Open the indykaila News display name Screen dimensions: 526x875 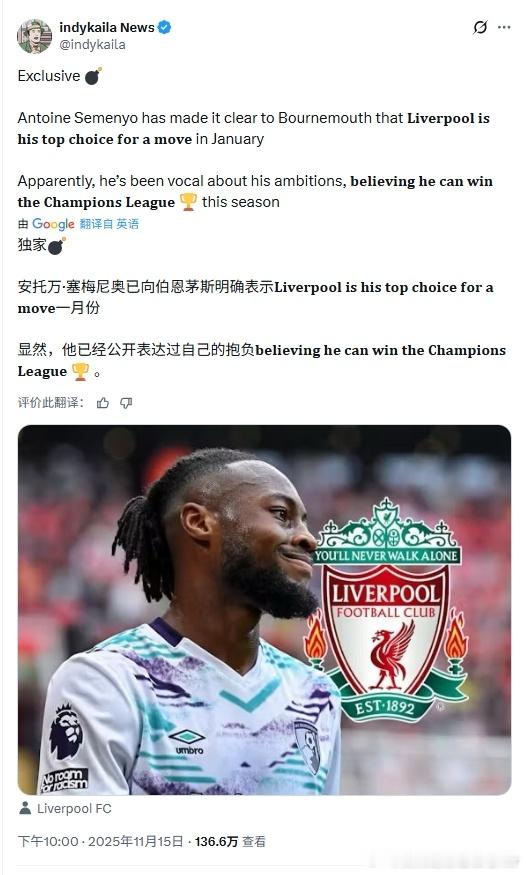pyautogui.click(x=107, y=27)
